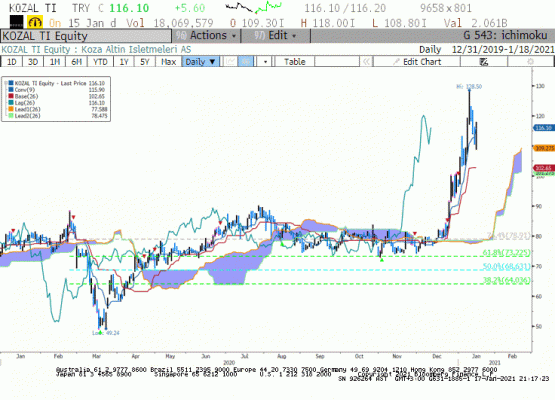The height and width of the screenshot is (400, 555).
Task: Expand the Actions menu
Action: [207, 36]
